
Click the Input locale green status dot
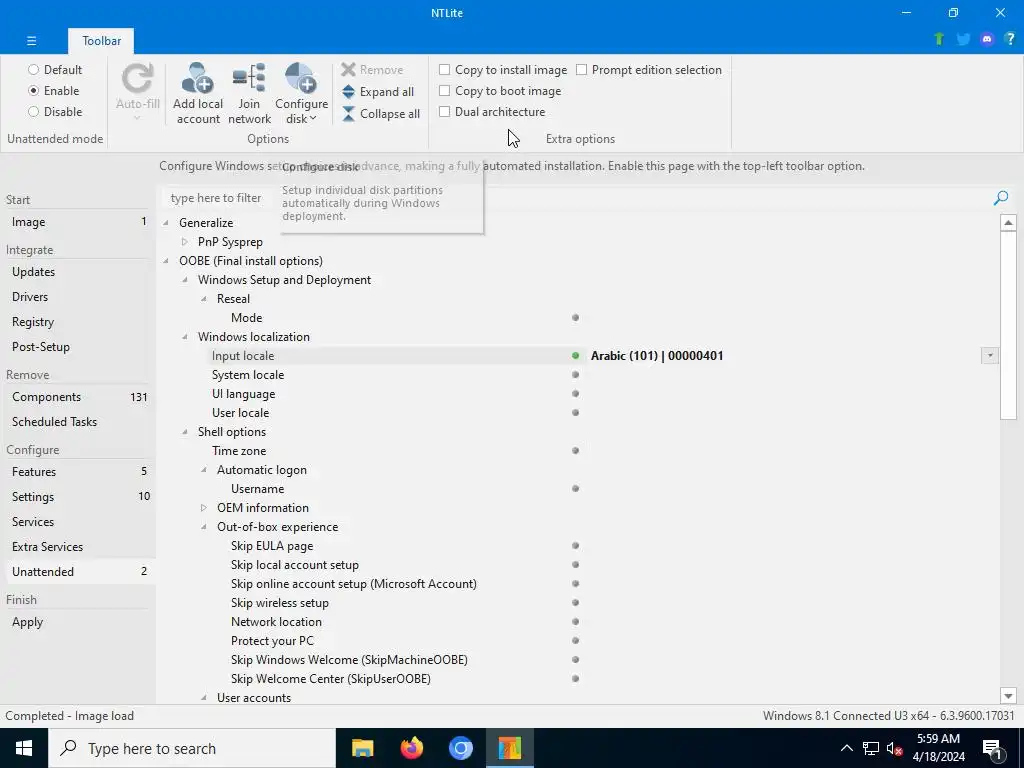575,356
